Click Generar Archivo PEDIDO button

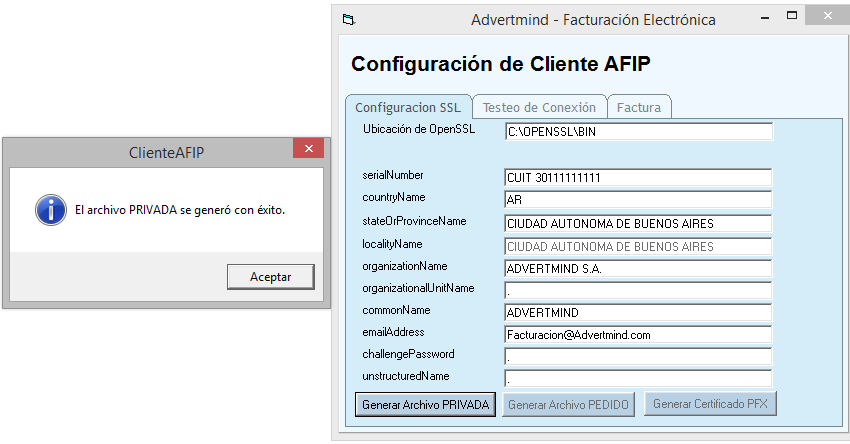[568, 404]
